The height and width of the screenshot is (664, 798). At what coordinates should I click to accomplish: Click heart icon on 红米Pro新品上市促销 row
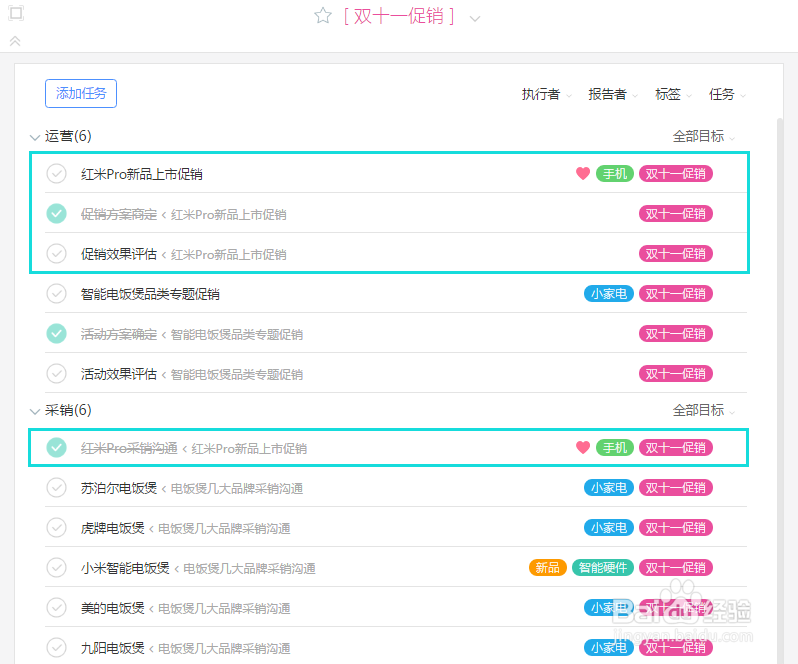click(x=583, y=174)
